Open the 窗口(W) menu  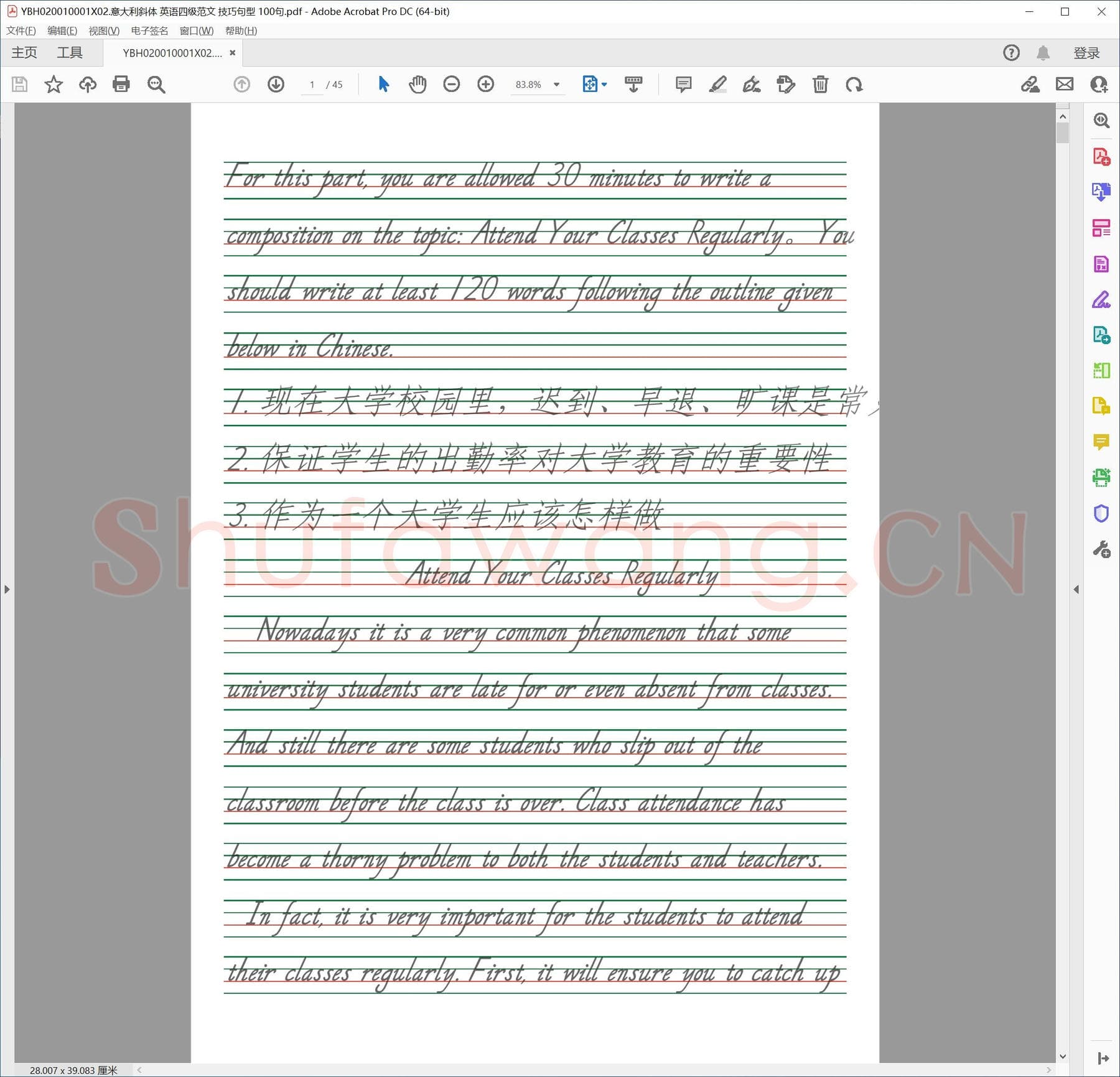coord(197,30)
